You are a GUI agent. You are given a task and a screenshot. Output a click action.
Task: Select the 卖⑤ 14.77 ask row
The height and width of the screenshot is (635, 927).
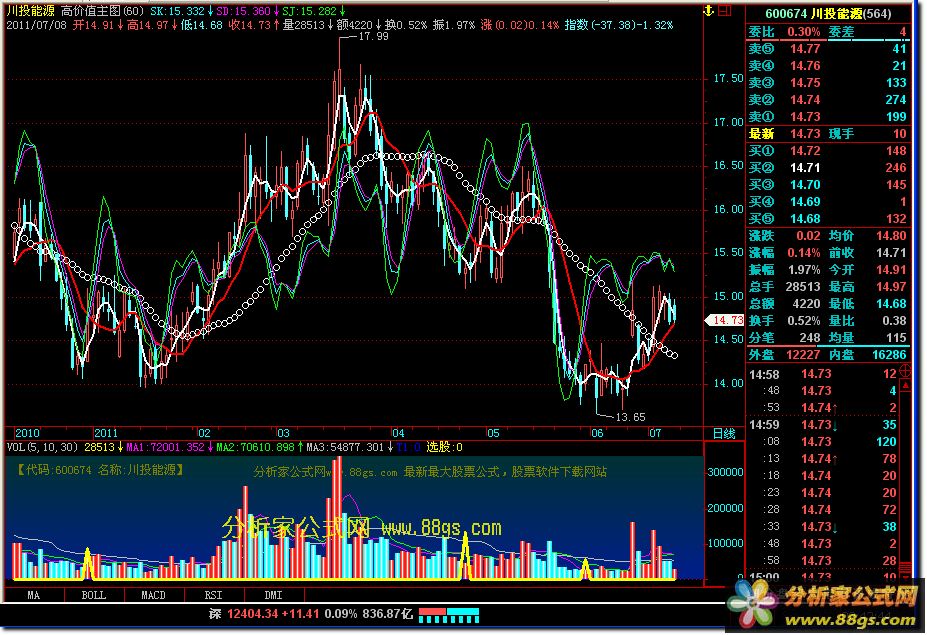pos(828,49)
